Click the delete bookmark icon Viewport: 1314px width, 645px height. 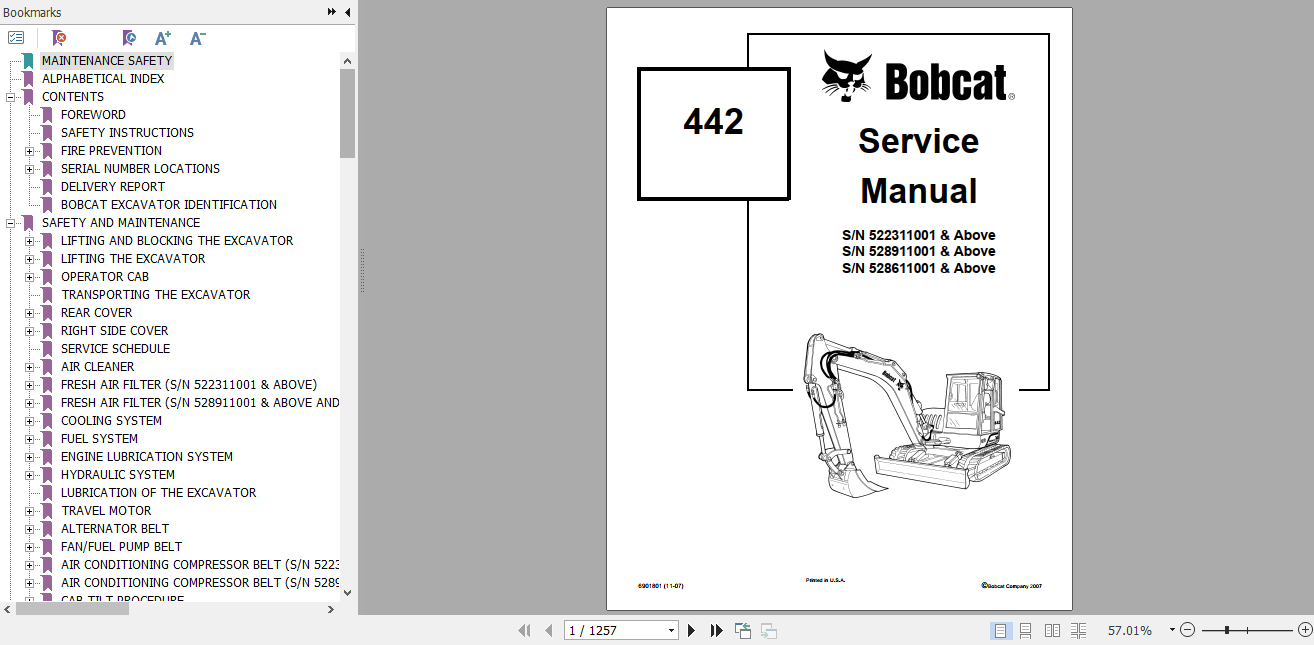coord(60,38)
